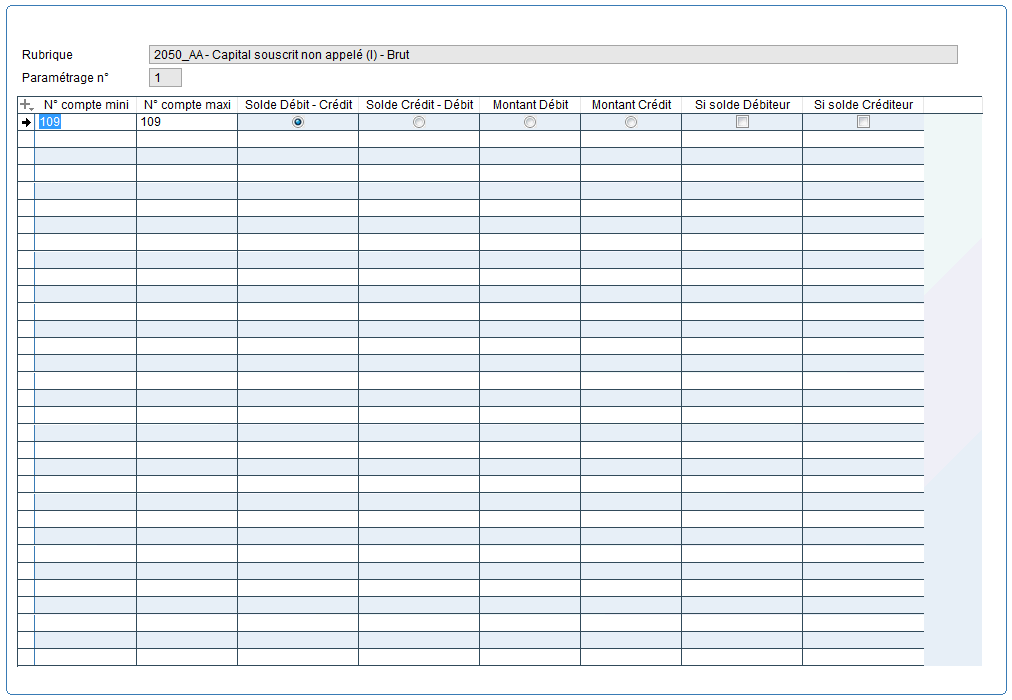Click the Montant Crédit column header
The width and height of the screenshot is (1012, 700).
coord(631,105)
